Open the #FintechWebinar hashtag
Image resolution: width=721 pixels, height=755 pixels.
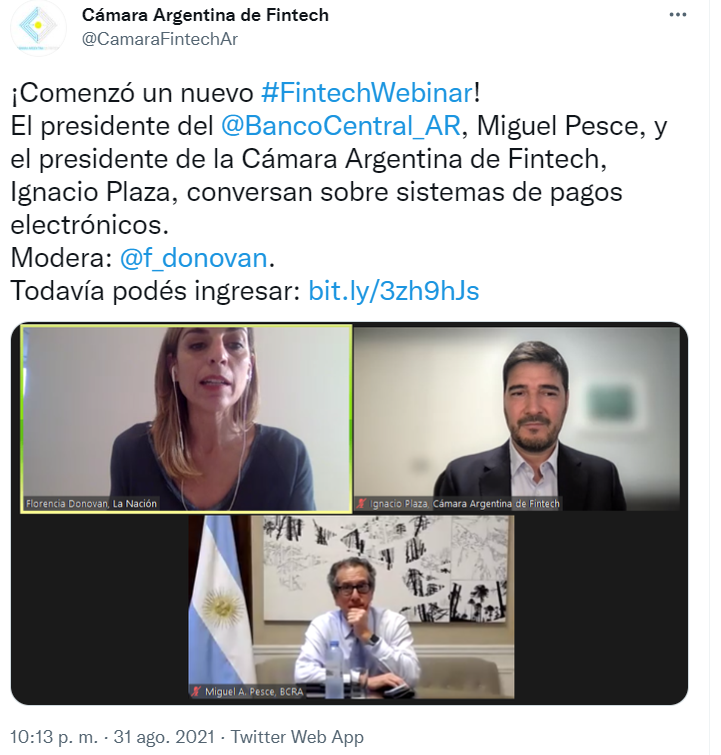(367, 92)
